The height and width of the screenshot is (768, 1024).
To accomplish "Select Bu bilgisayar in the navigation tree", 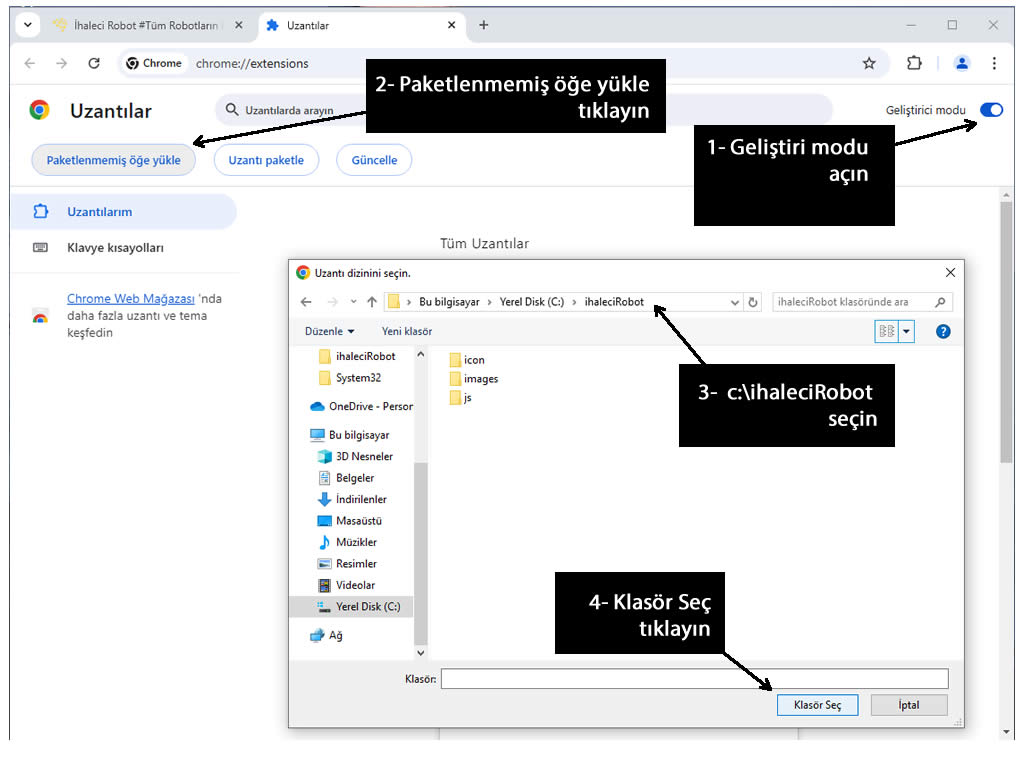I will (350, 435).
